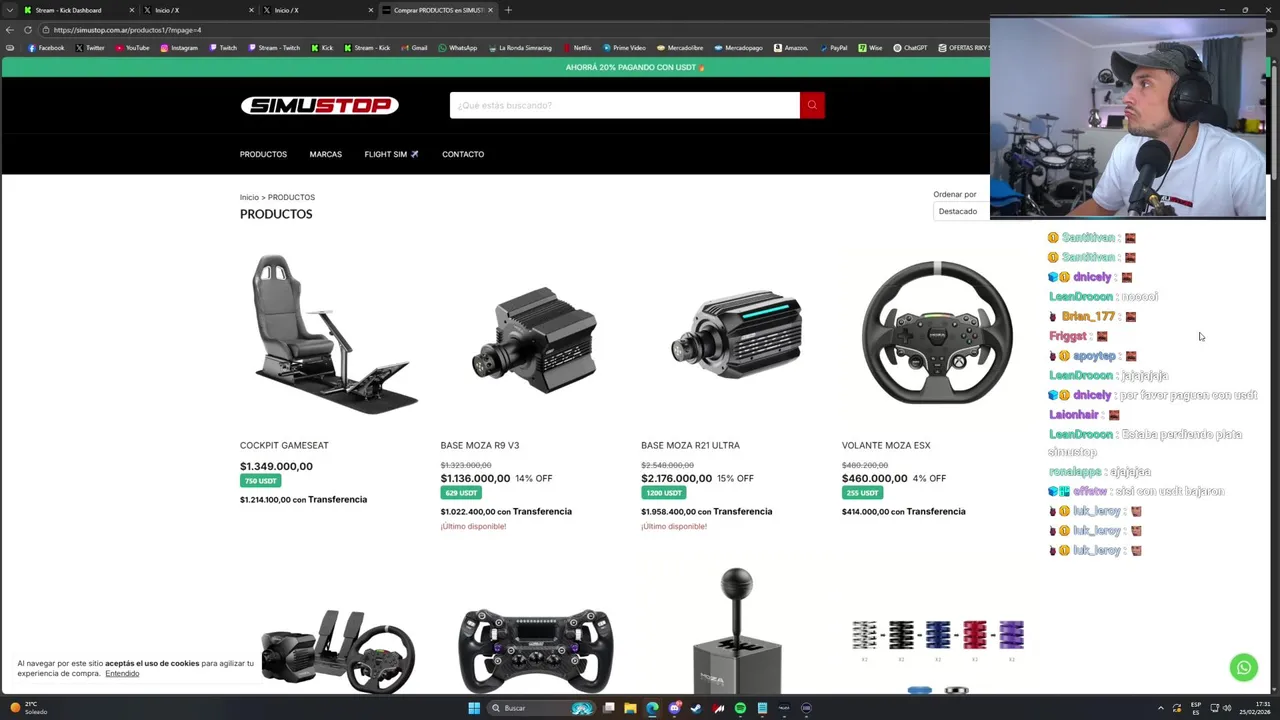This screenshot has width=1280, height=720.
Task: Open BASE MOZA R21 ULTRA product title
Action: (690, 445)
